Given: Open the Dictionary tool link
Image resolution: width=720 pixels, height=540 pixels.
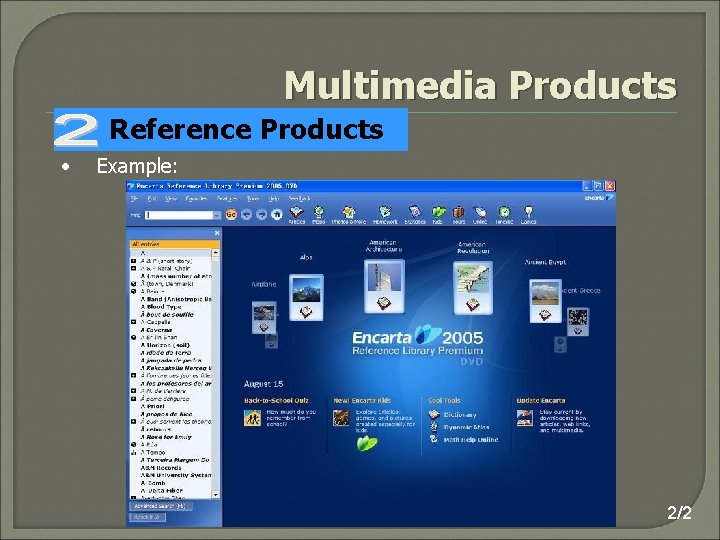Looking at the screenshot, I should (x=460, y=415).
